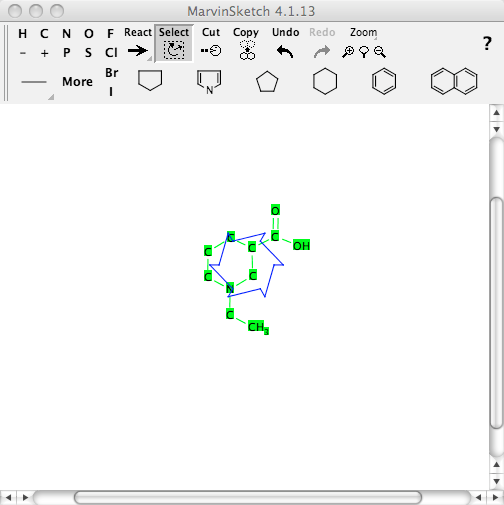Click the vertical scrollbar thumb
Image resolution: width=504 pixels, height=505 pixels.
click(x=497, y=312)
